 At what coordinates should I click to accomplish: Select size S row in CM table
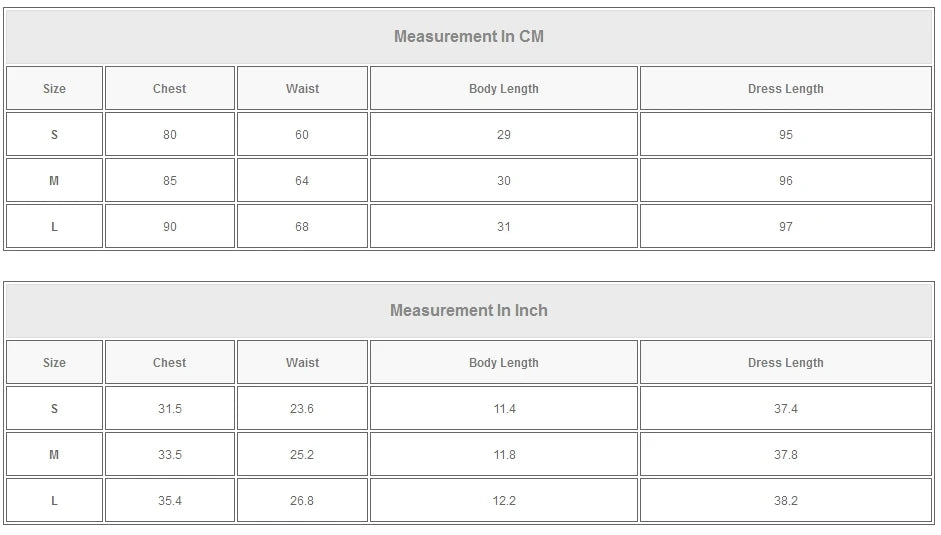pos(469,135)
